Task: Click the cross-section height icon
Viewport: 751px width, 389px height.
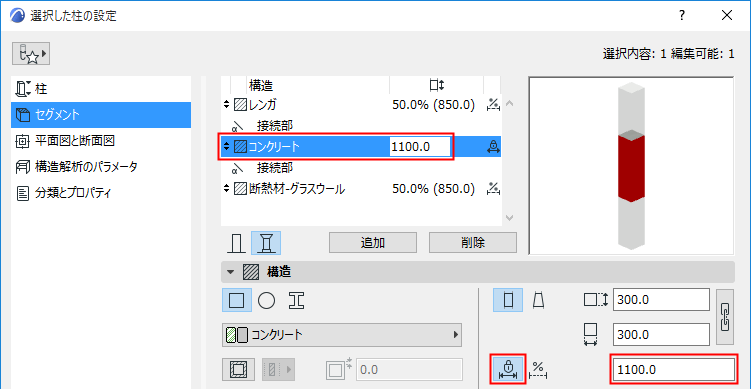Action: point(595,300)
